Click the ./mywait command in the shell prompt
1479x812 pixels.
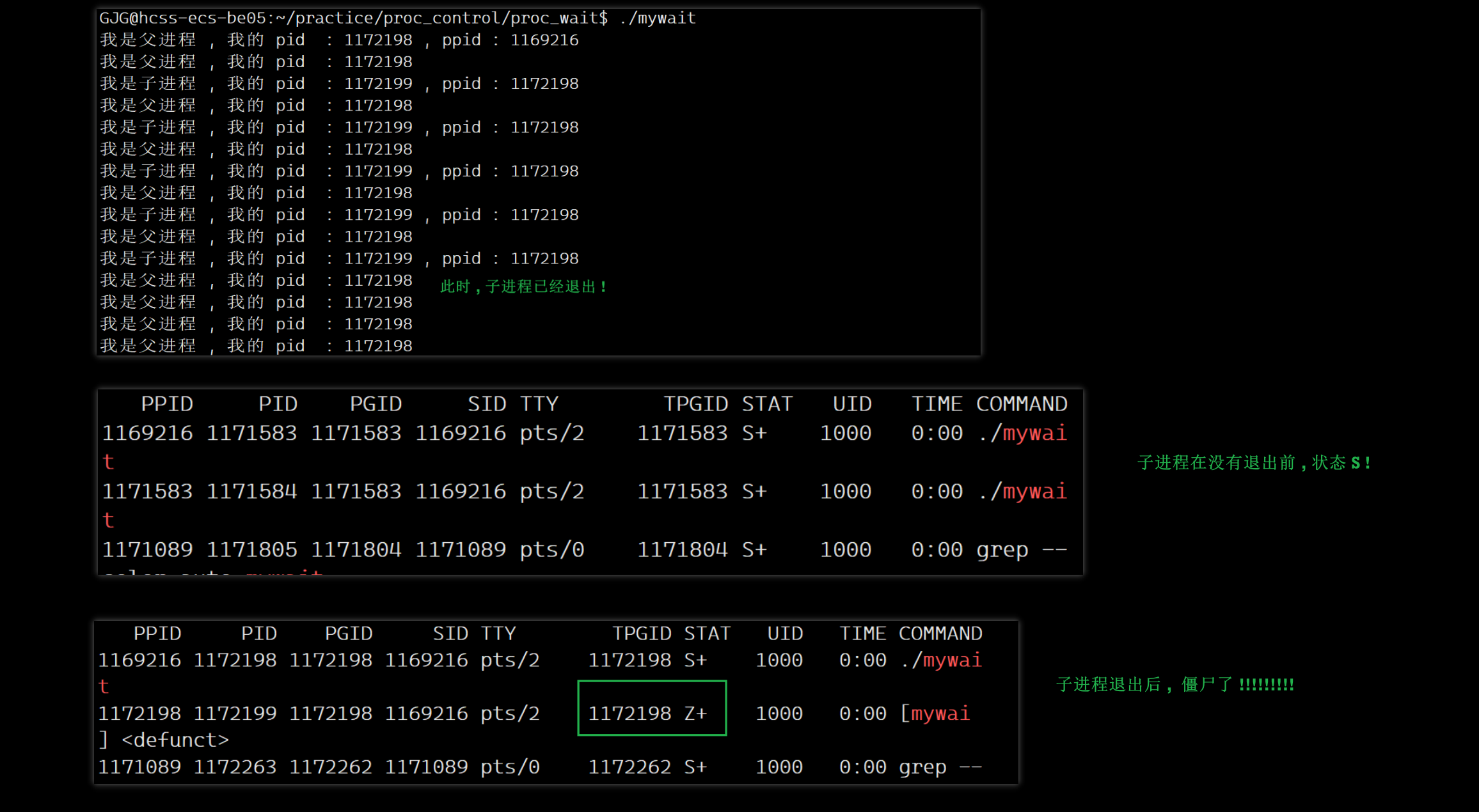[x=657, y=18]
